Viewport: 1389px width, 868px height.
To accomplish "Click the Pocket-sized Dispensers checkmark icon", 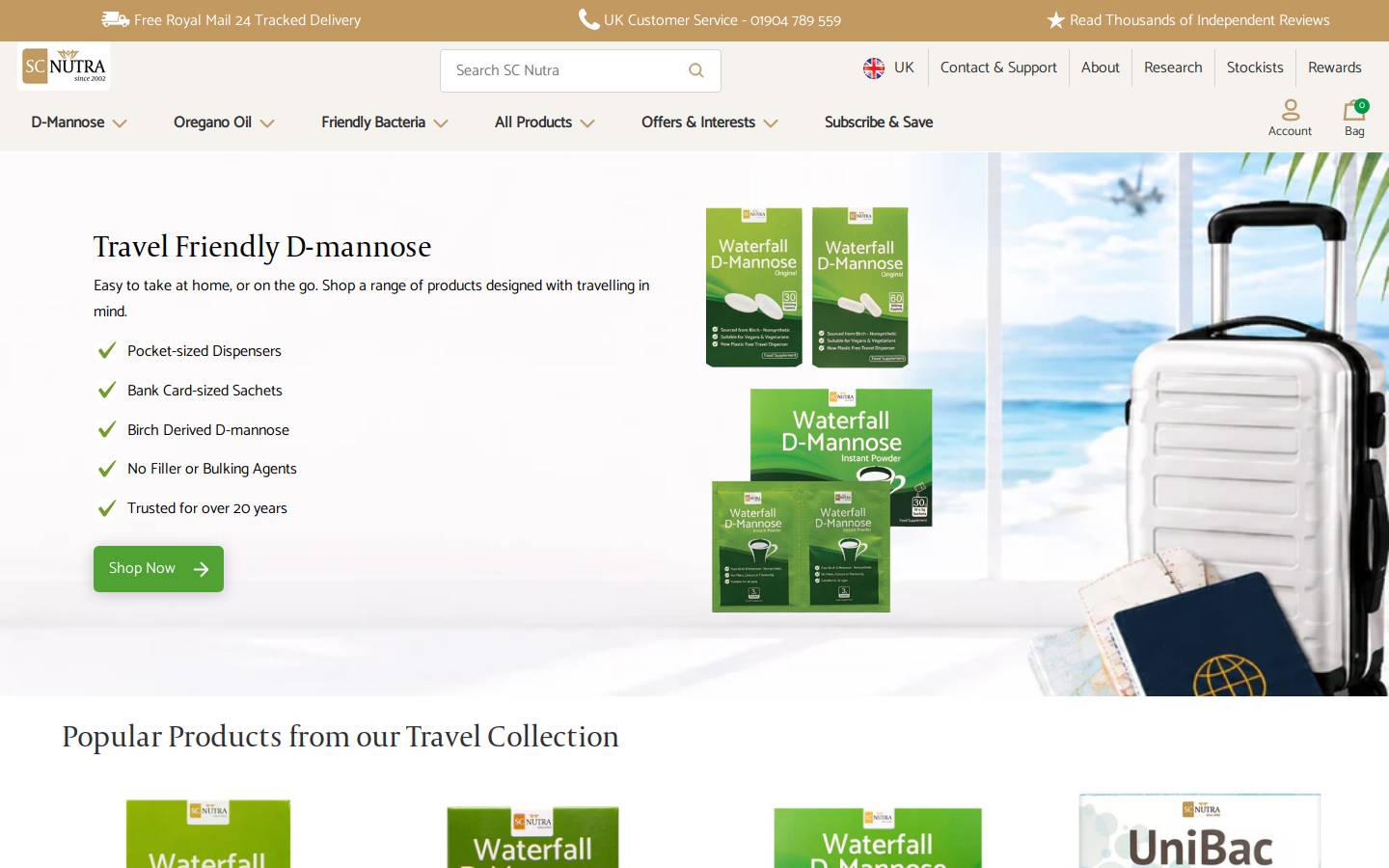I will (107, 350).
